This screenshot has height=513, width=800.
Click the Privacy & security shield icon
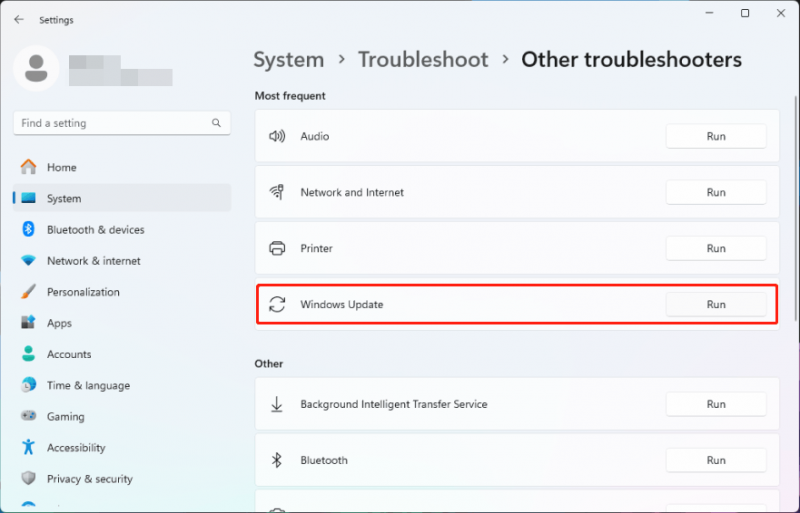(29, 478)
